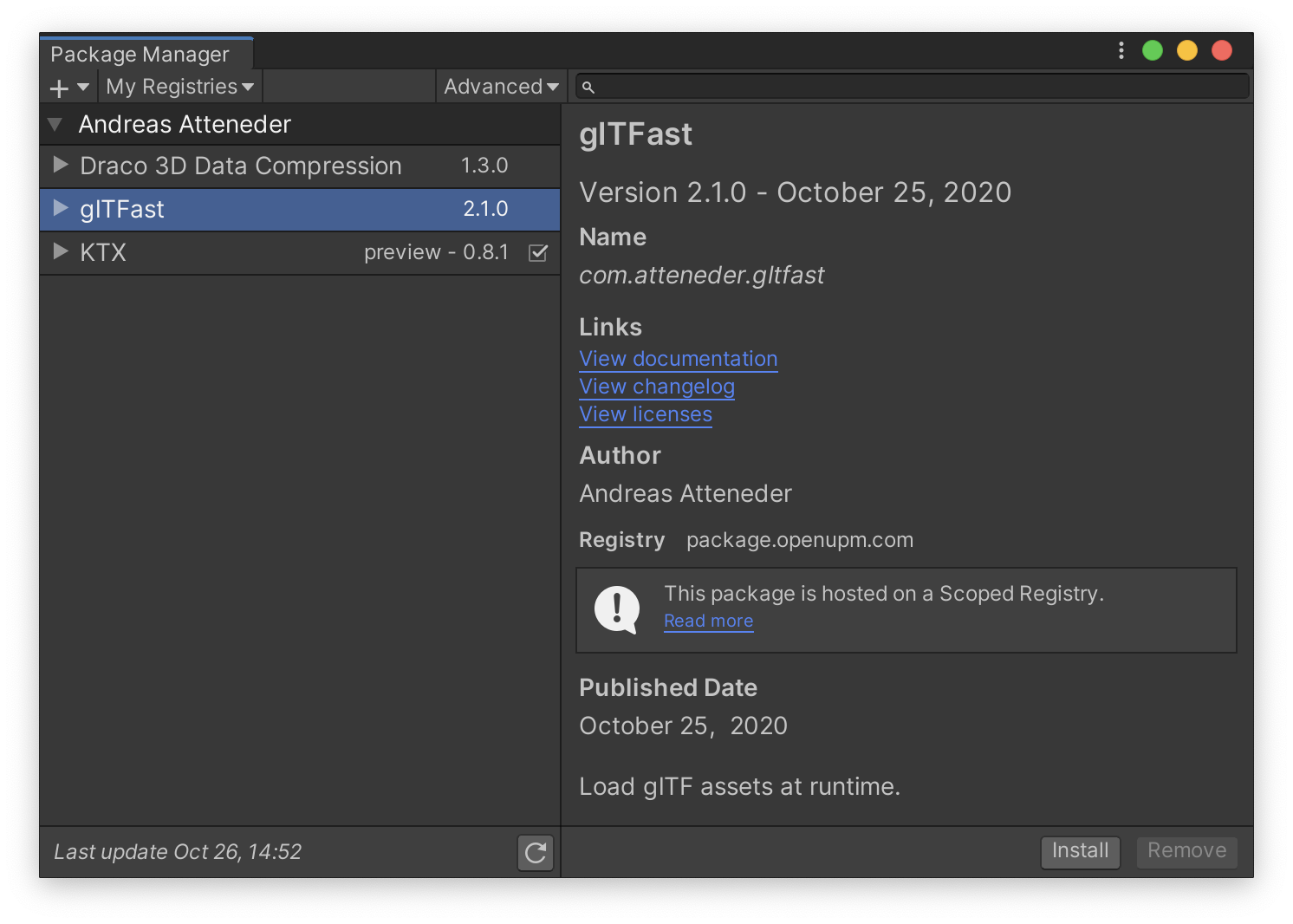
Task: Click inside the package search field
Action: click(910, 87)
